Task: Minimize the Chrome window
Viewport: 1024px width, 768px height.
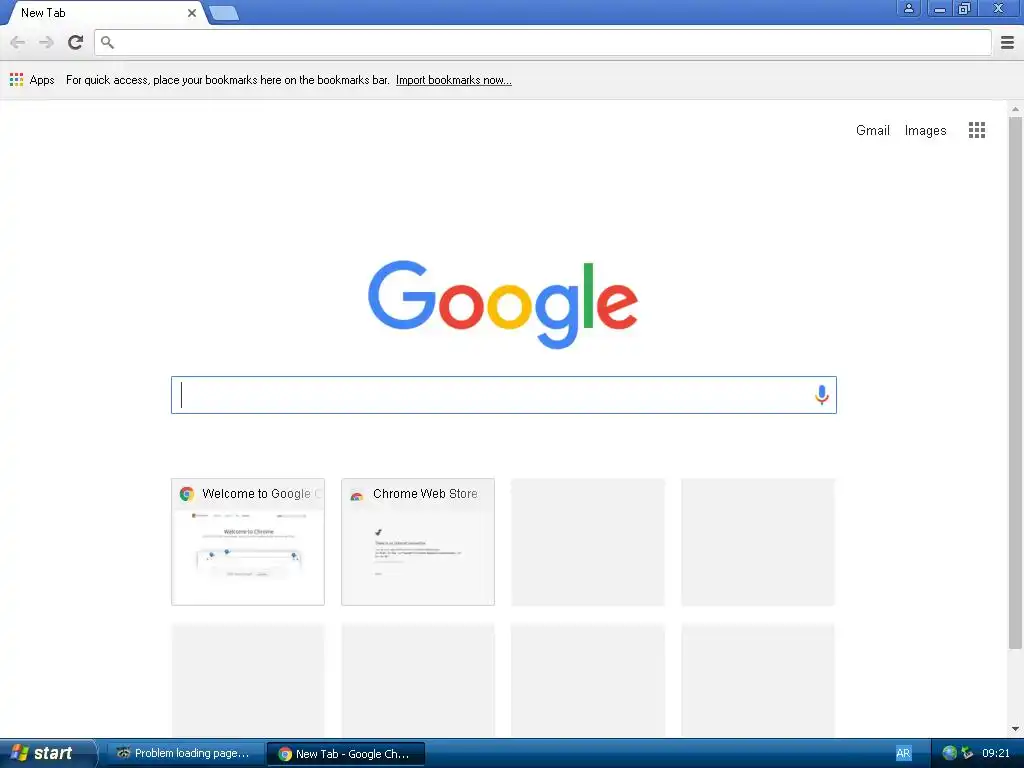Action: (940, 8)
